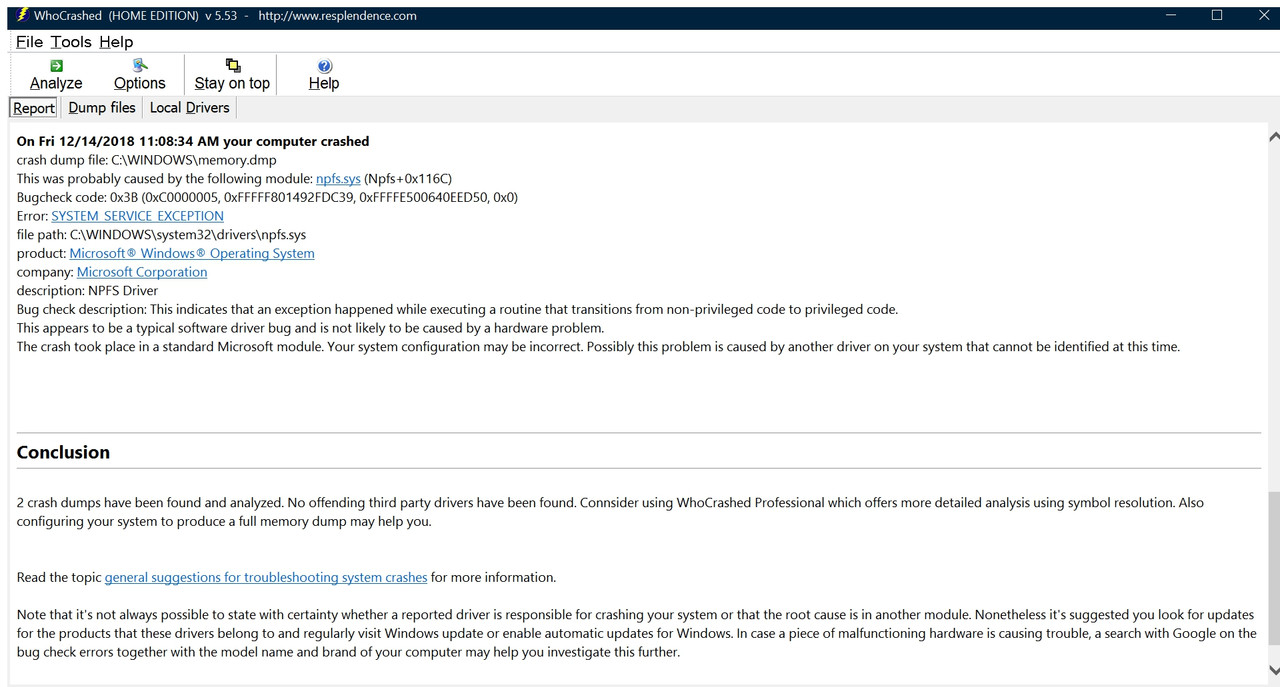This screenshot has width=1280, height=687.
Task: Click the scrollbar up arrow
Action: tap(1273, 137)
